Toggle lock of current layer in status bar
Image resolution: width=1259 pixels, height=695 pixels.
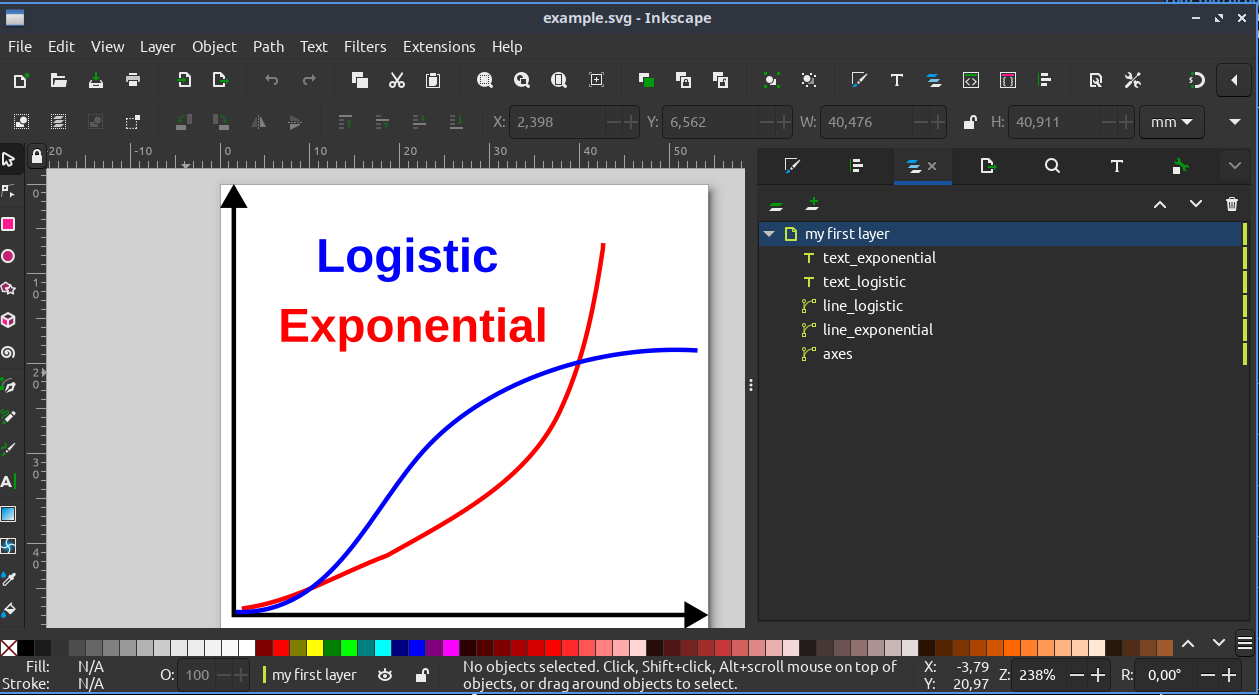422,675
